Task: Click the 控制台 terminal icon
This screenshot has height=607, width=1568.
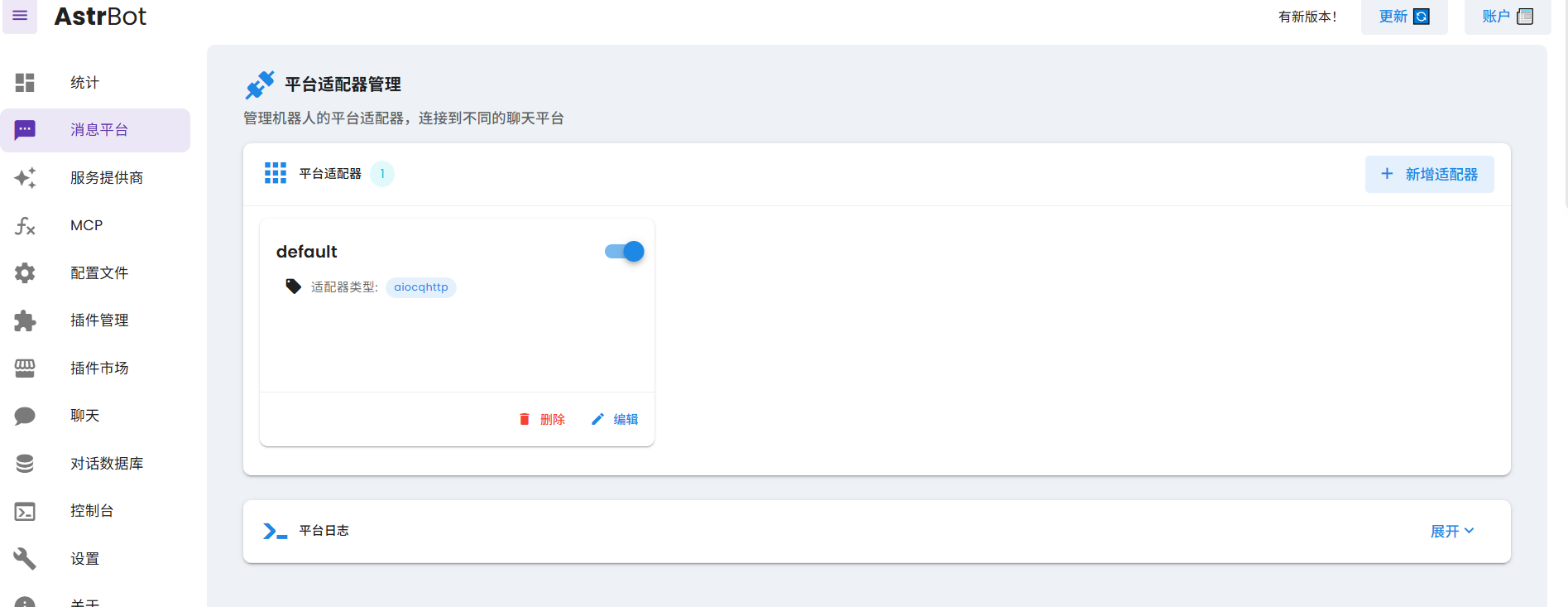Action: [x=25, y=512]
